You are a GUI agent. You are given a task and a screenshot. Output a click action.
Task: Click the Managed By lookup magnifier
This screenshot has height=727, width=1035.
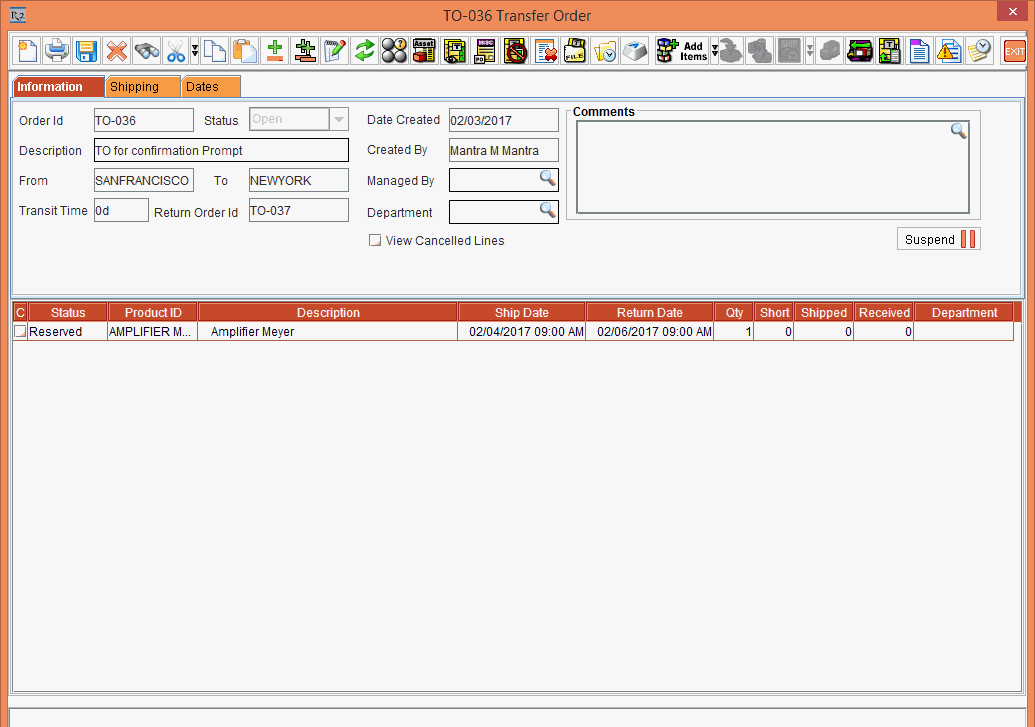(x=547, y=178)
